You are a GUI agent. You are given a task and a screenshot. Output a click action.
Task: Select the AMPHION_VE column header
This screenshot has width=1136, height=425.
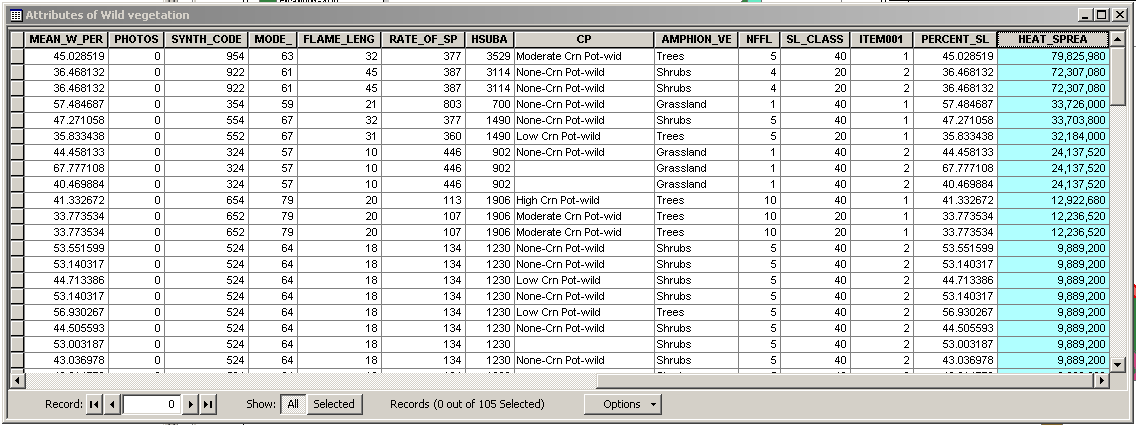(696, 40)
